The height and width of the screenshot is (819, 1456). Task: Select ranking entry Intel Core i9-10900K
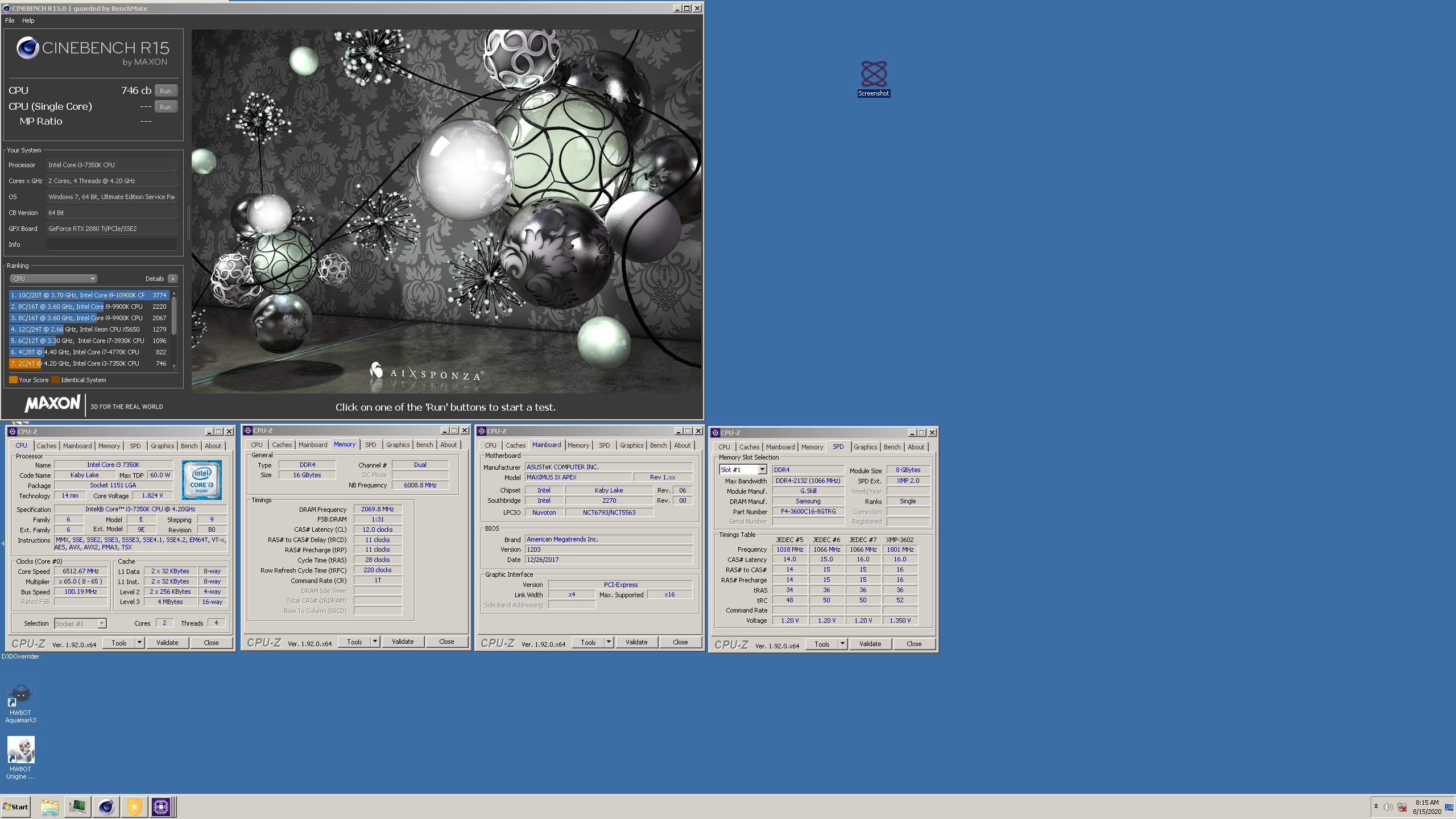click(x=89, y=295)
